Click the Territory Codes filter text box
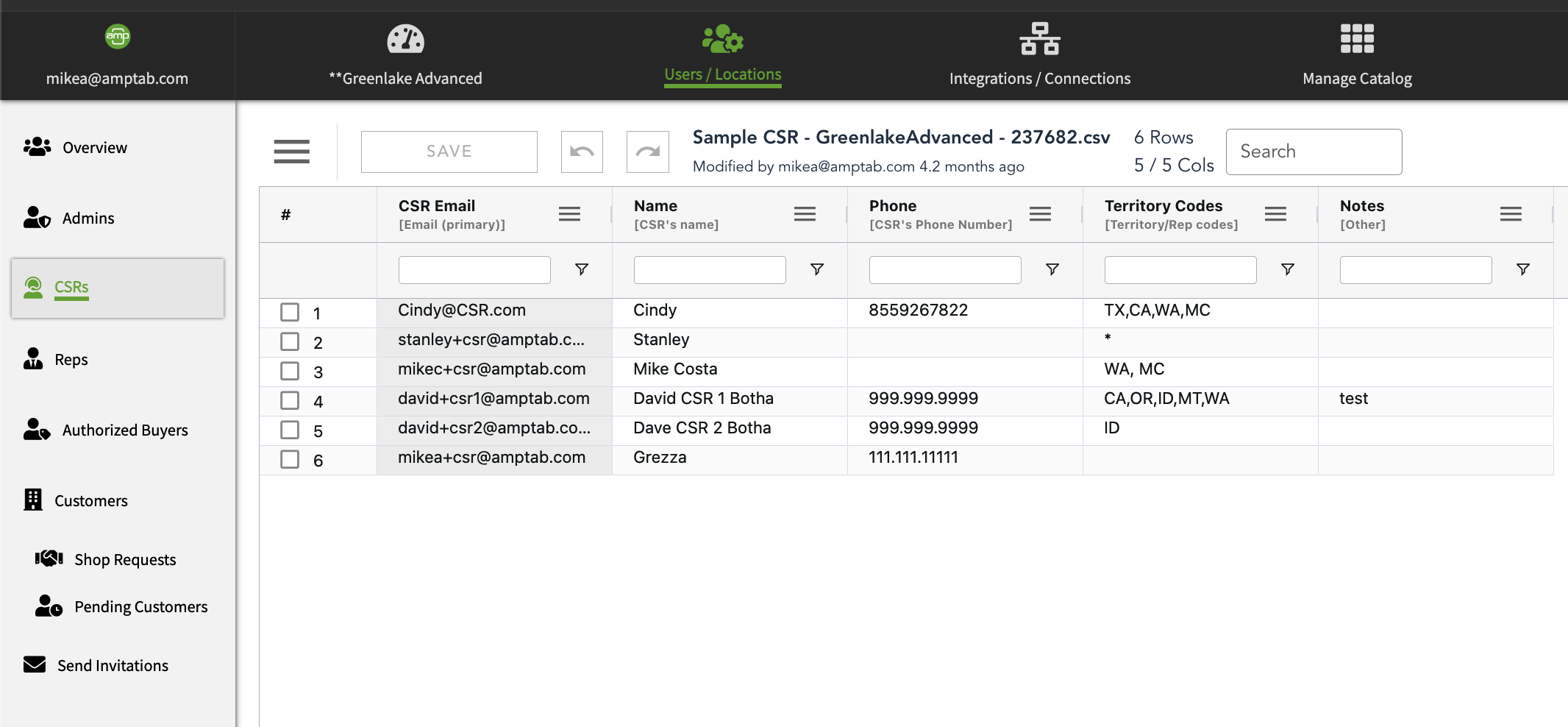The image size is (1568, 727). 1180,270
